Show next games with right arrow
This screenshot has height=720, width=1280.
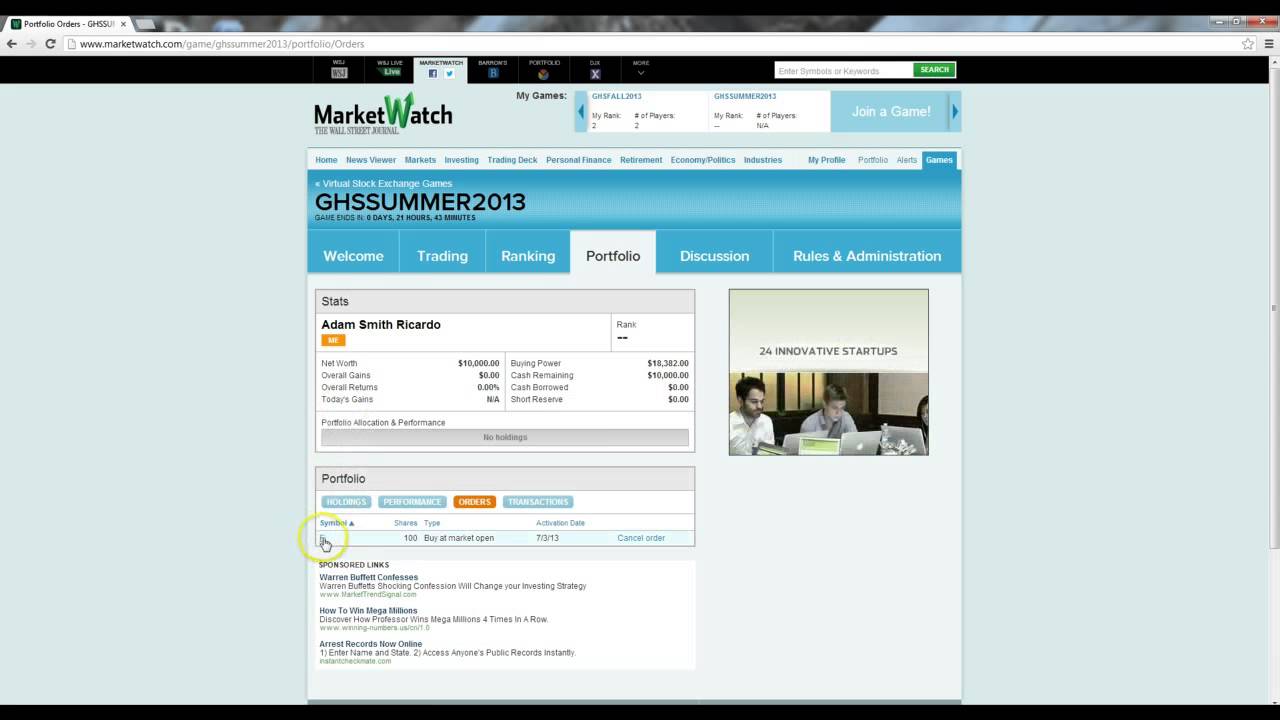(x=955, y=111)
